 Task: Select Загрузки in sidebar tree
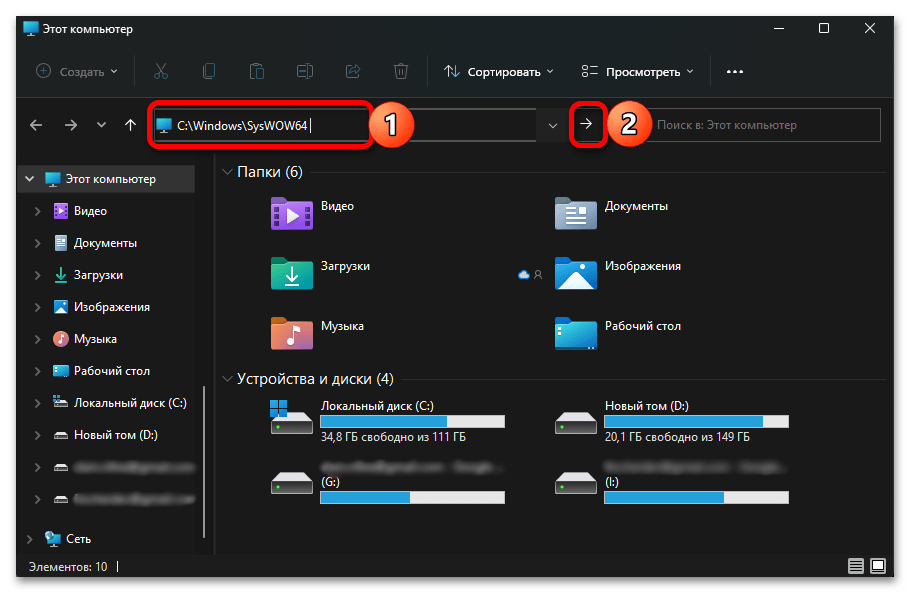click(98, 275)
